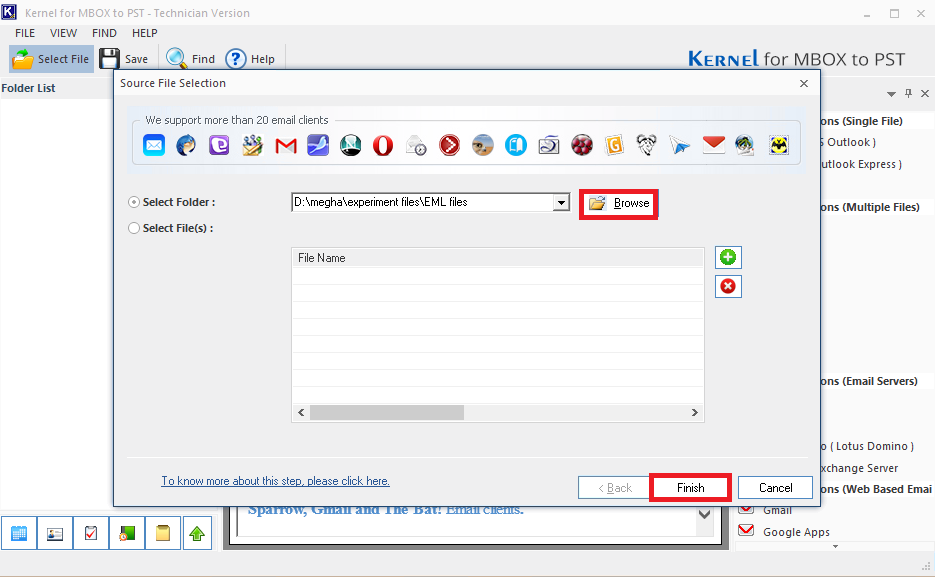Image resolution: width=935 pixels, height=577 pixels.
Task: Select Google Apps in right panel
Action: point(796,532)
